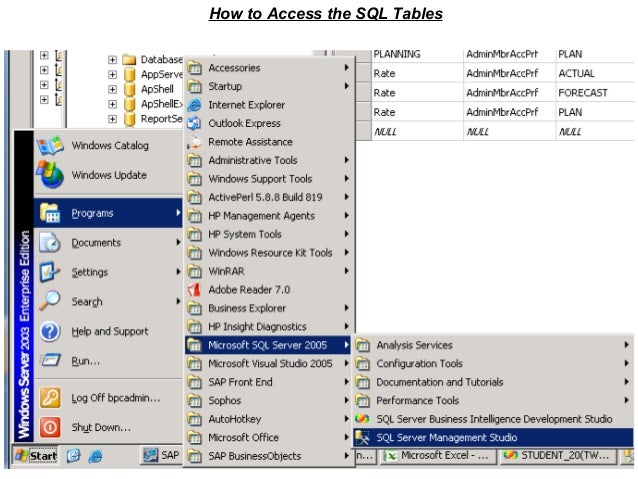The width and height of the screenshot is (638, 479).
Task: Open Microsoft Visual Studio 2005 folder
Action: (x=269, y=363)
